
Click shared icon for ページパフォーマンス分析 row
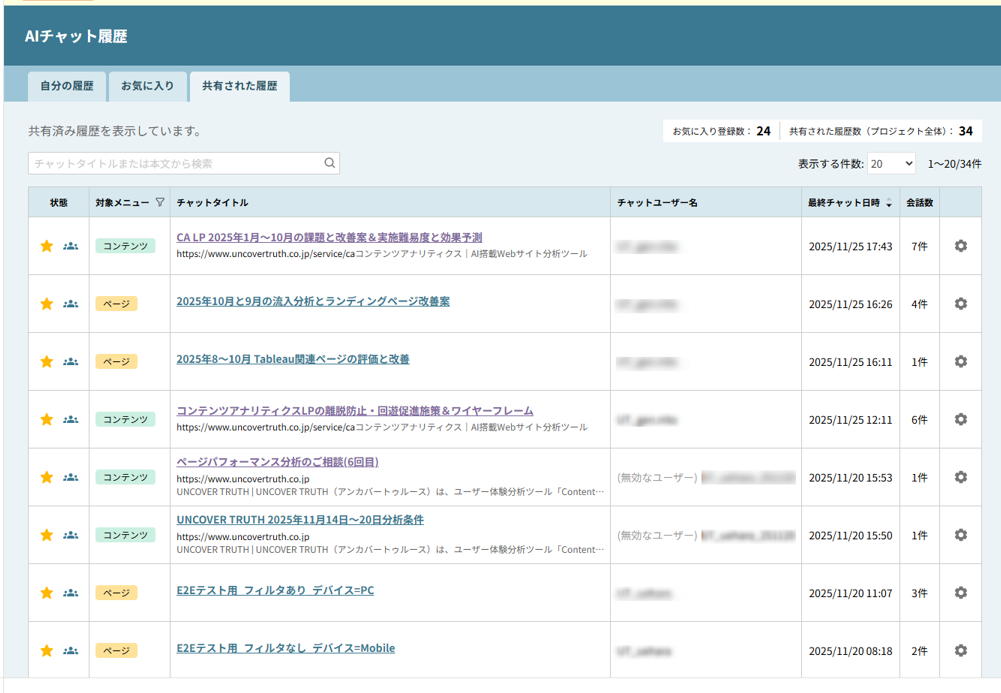70,478
